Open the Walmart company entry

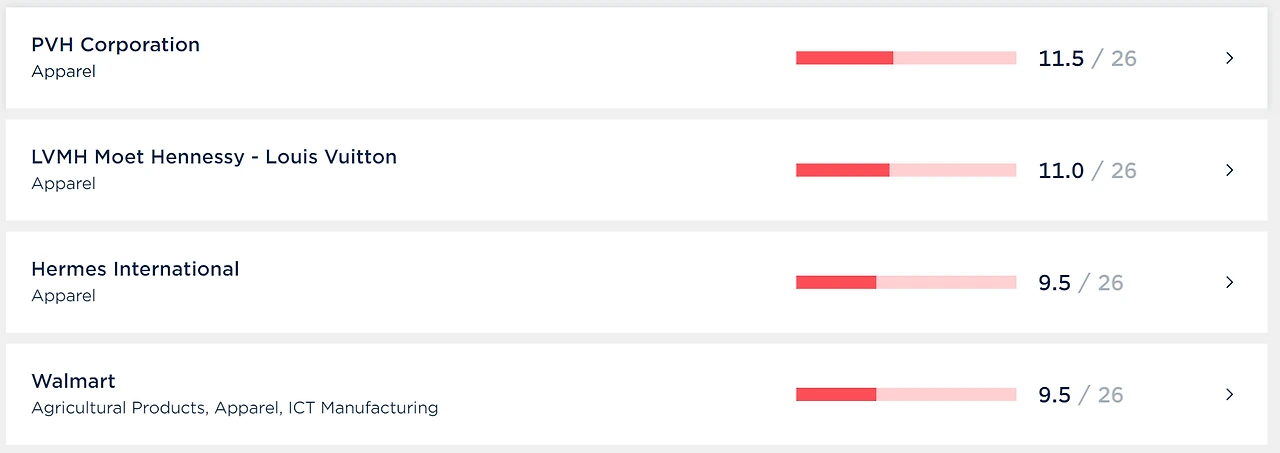(x=73, y=381)
